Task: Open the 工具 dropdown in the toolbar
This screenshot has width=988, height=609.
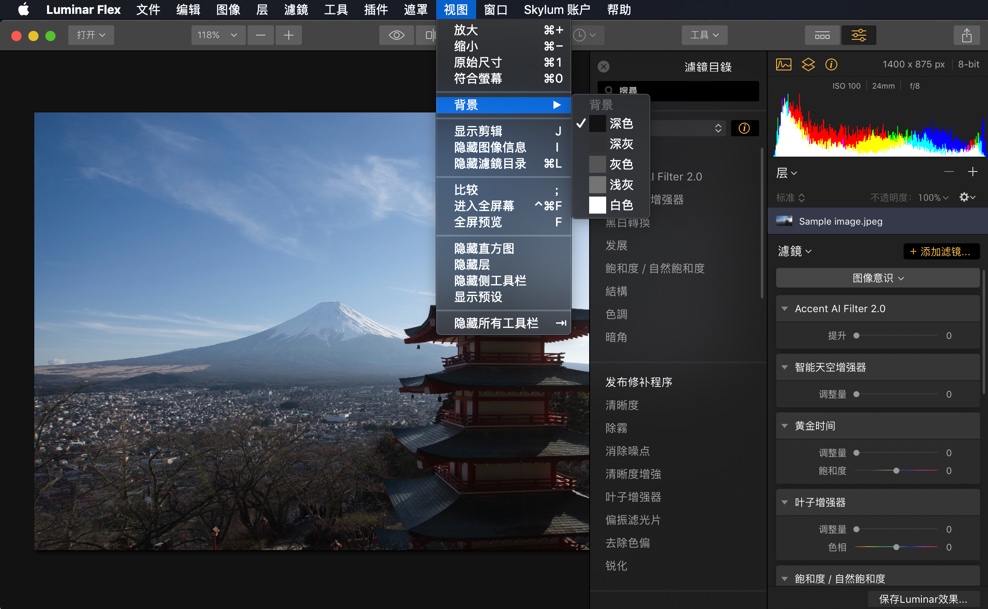Action: coord(704,34)
